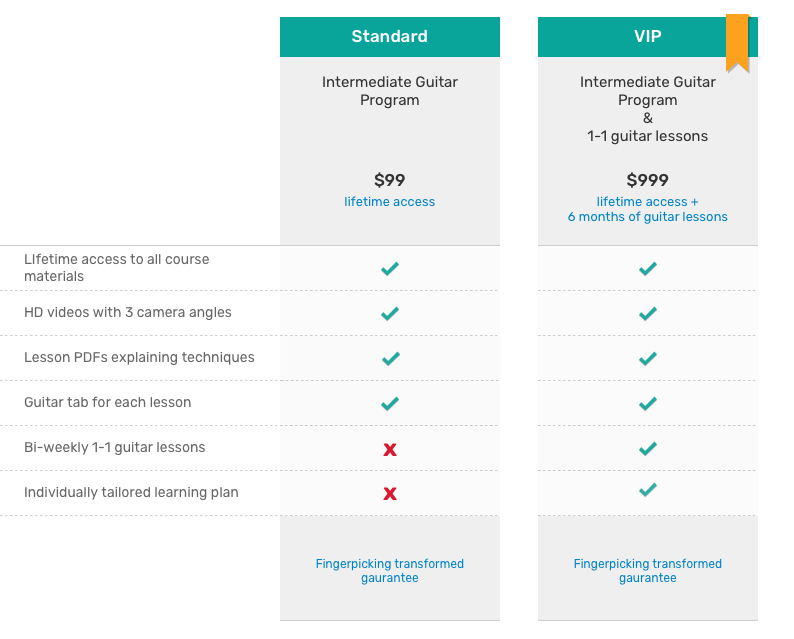Open Standard Fingerpicking transformed guarantee link

pos(389,571)
